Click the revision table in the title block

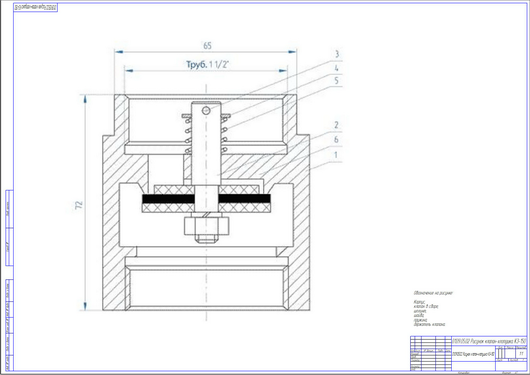tap(431, 353)
